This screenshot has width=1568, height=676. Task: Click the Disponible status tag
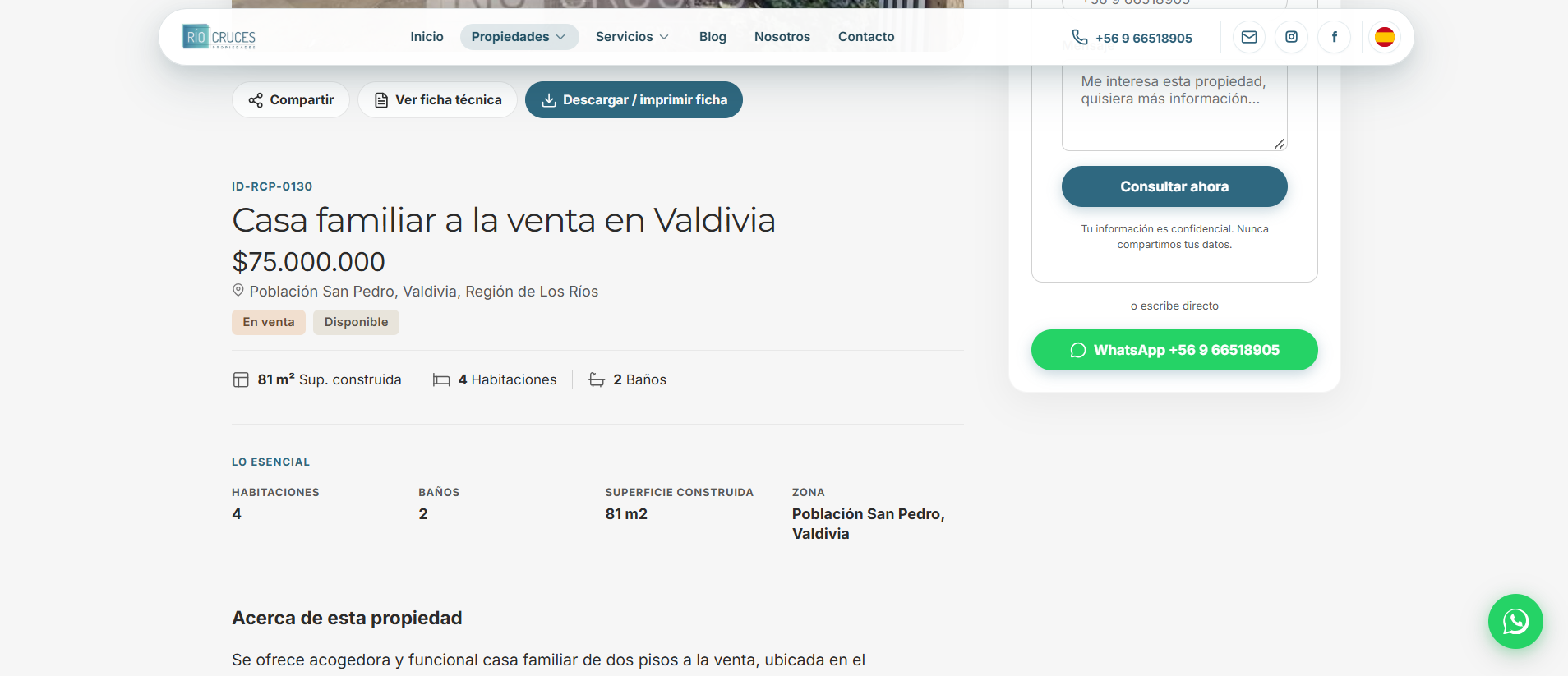[356, 322]
